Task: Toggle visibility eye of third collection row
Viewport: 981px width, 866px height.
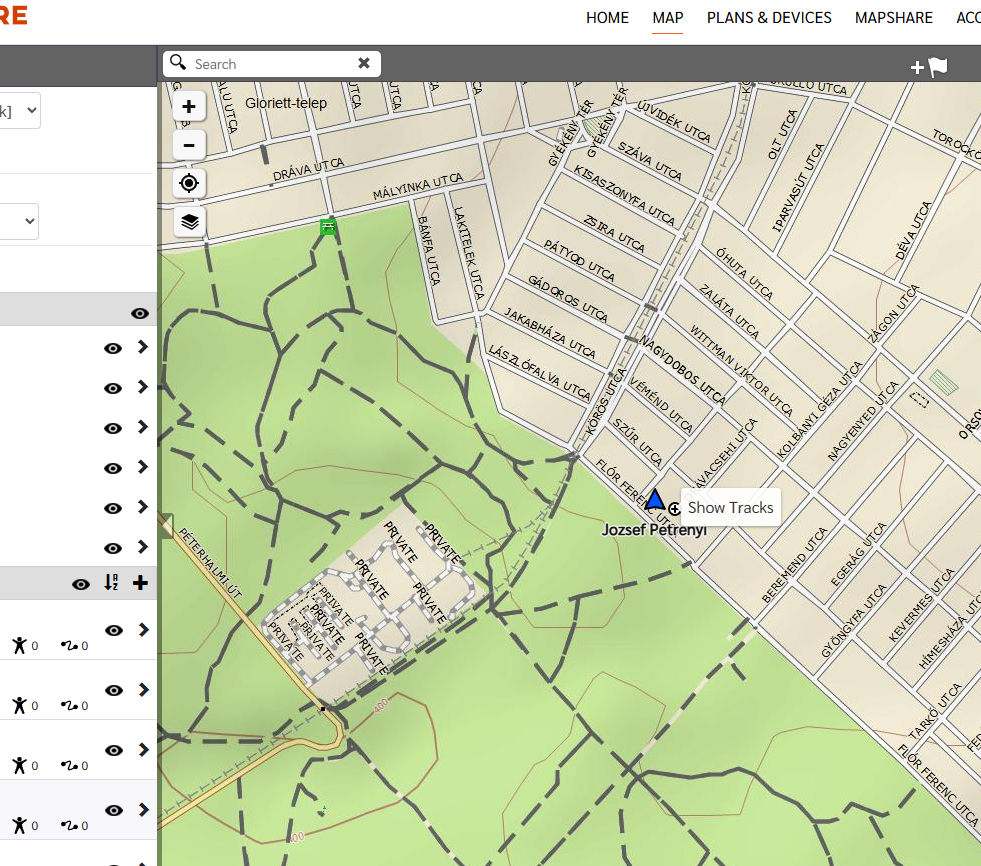Action: point(114,750)
